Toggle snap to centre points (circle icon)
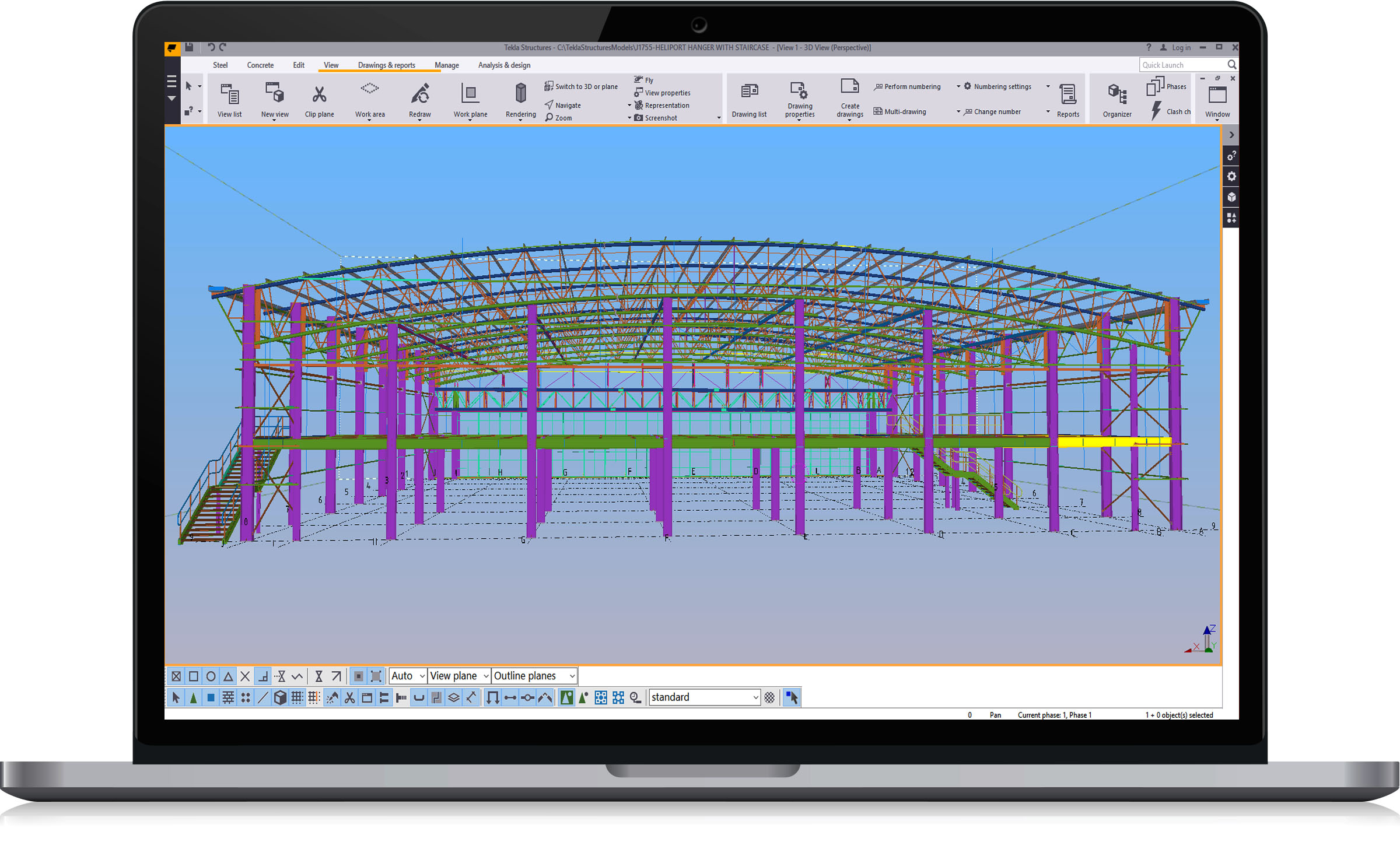Image resolution: width=1400 pixels, height=842 pixels. (211, 676)
